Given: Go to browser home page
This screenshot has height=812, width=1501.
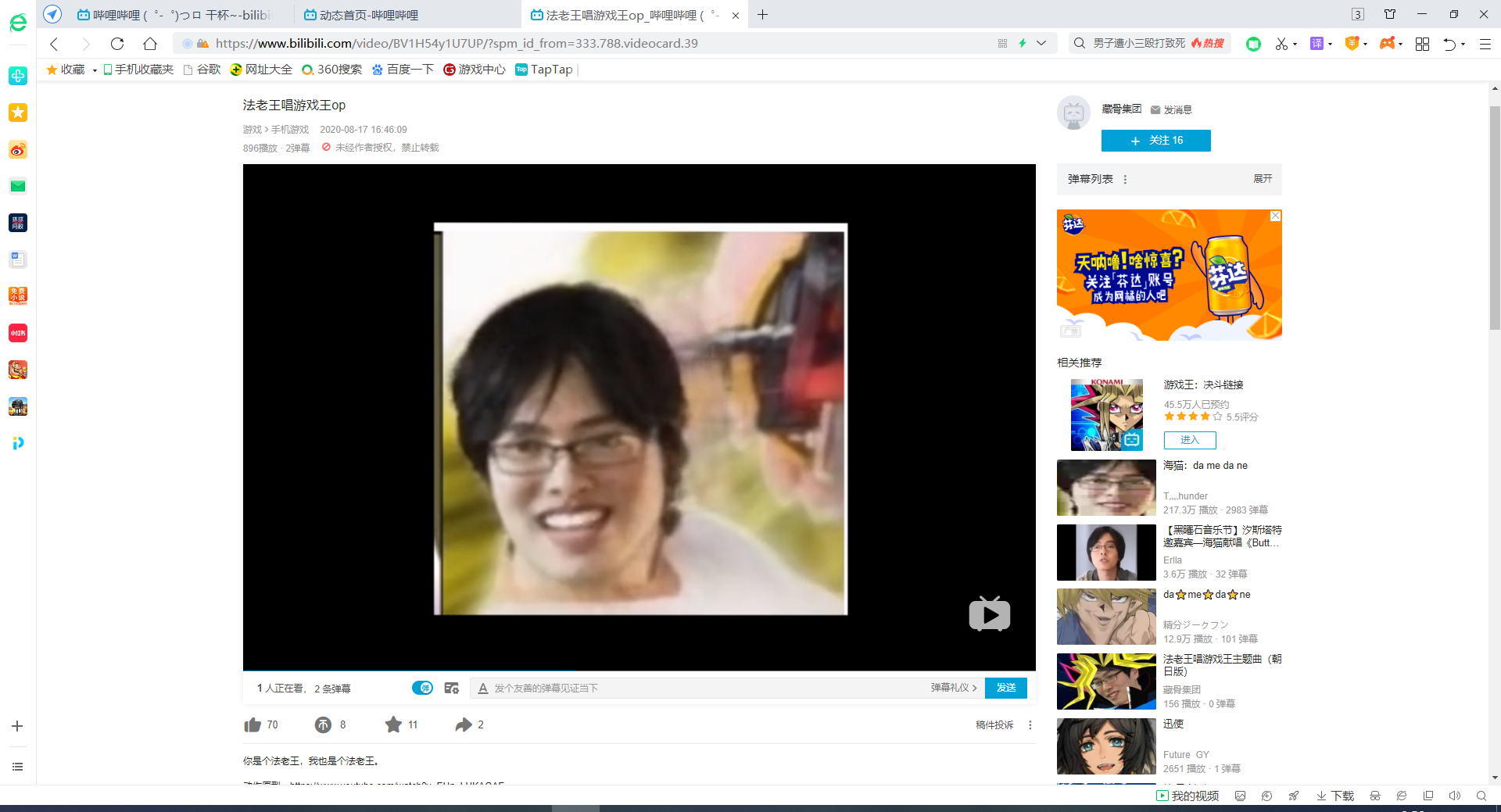Looking at the screenshot, I should pos(150,44).
